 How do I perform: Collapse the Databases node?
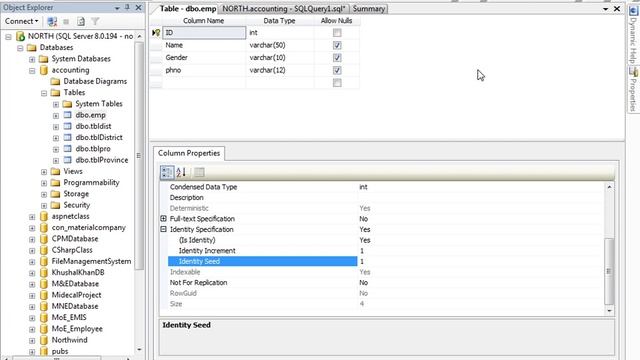point(20,48)
